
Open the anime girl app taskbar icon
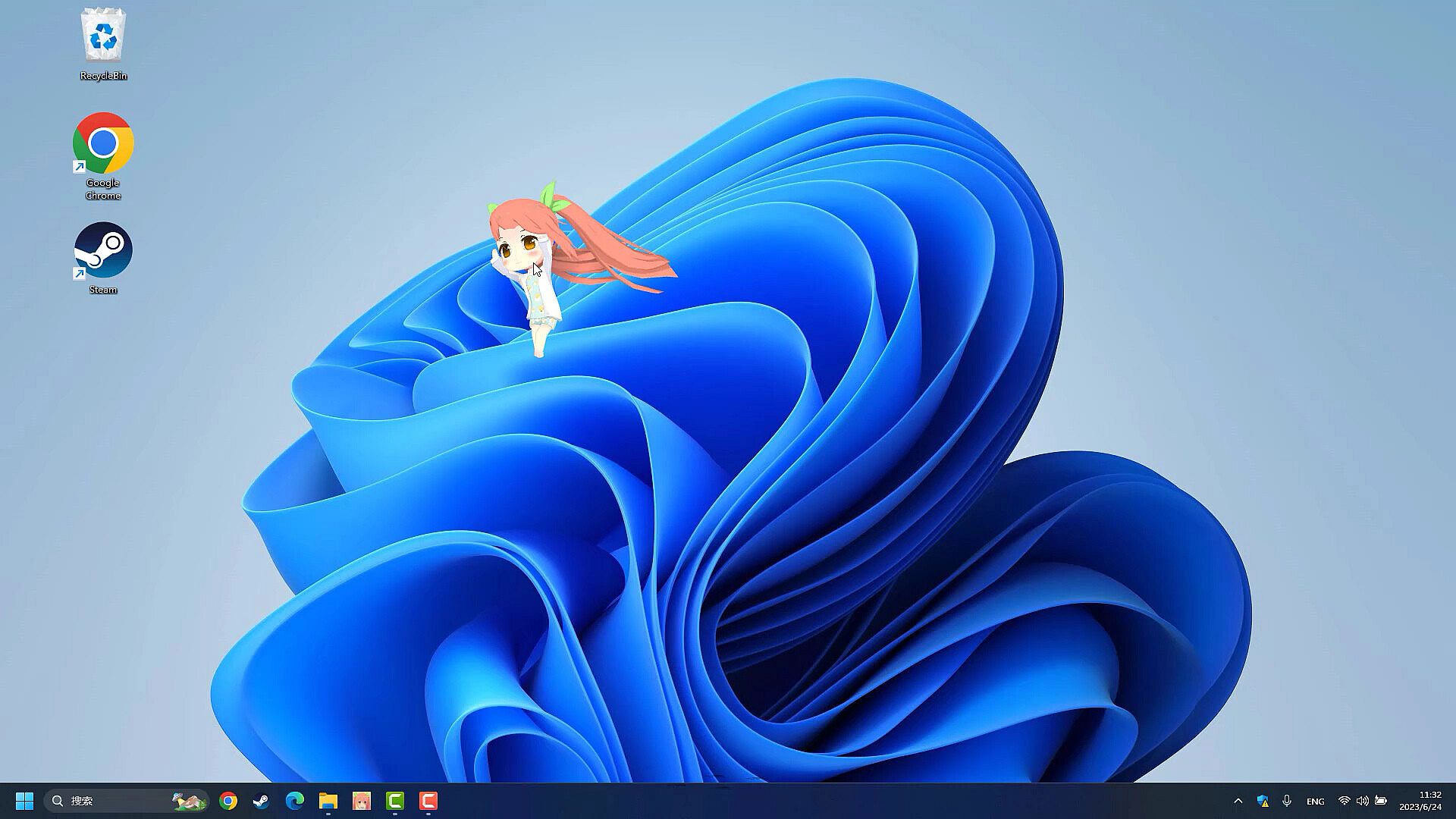pos(362,801)
